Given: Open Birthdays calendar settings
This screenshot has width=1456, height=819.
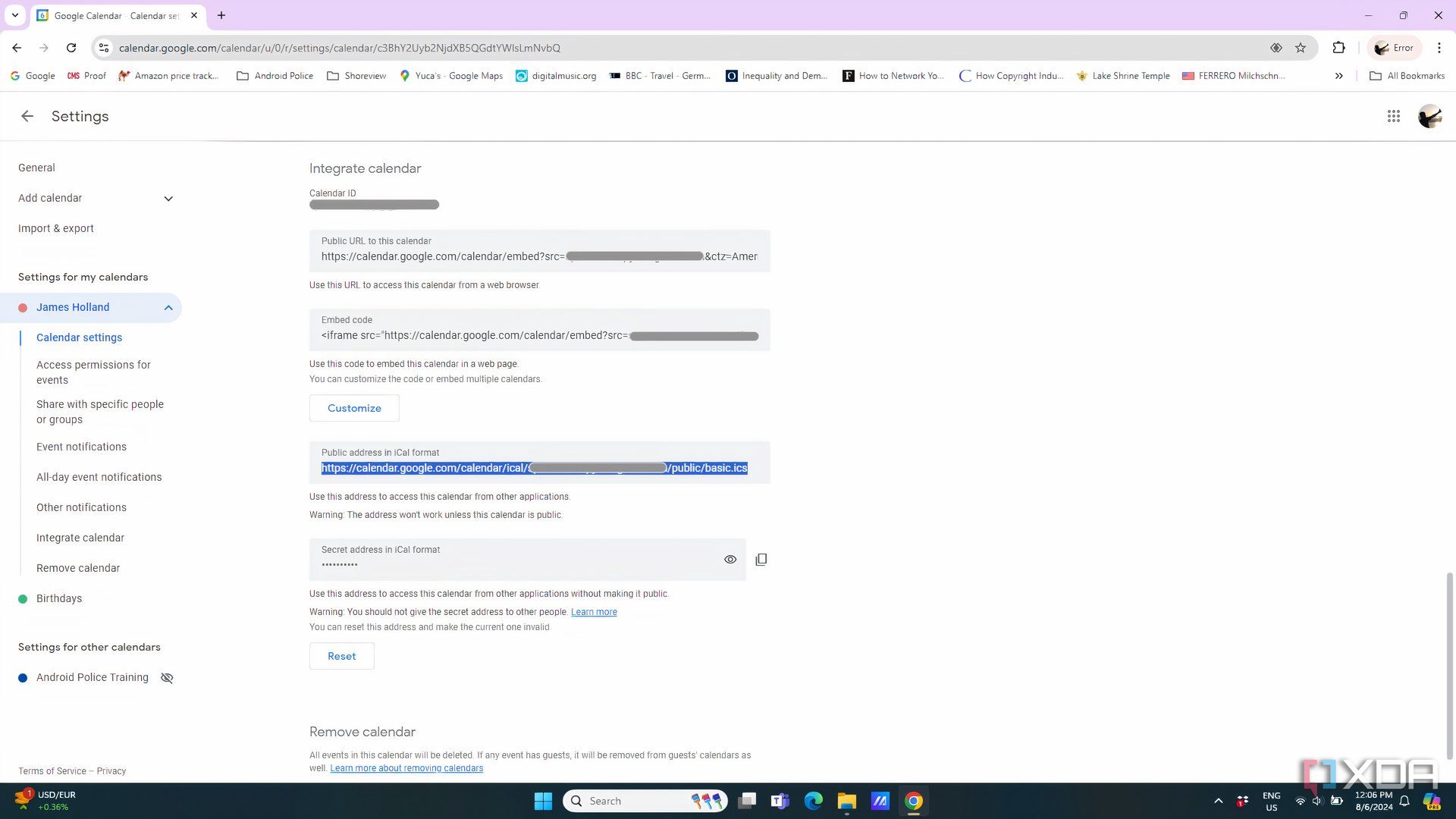Looking at the screenshot, I should pyautogui.click(x=59, y=598).
